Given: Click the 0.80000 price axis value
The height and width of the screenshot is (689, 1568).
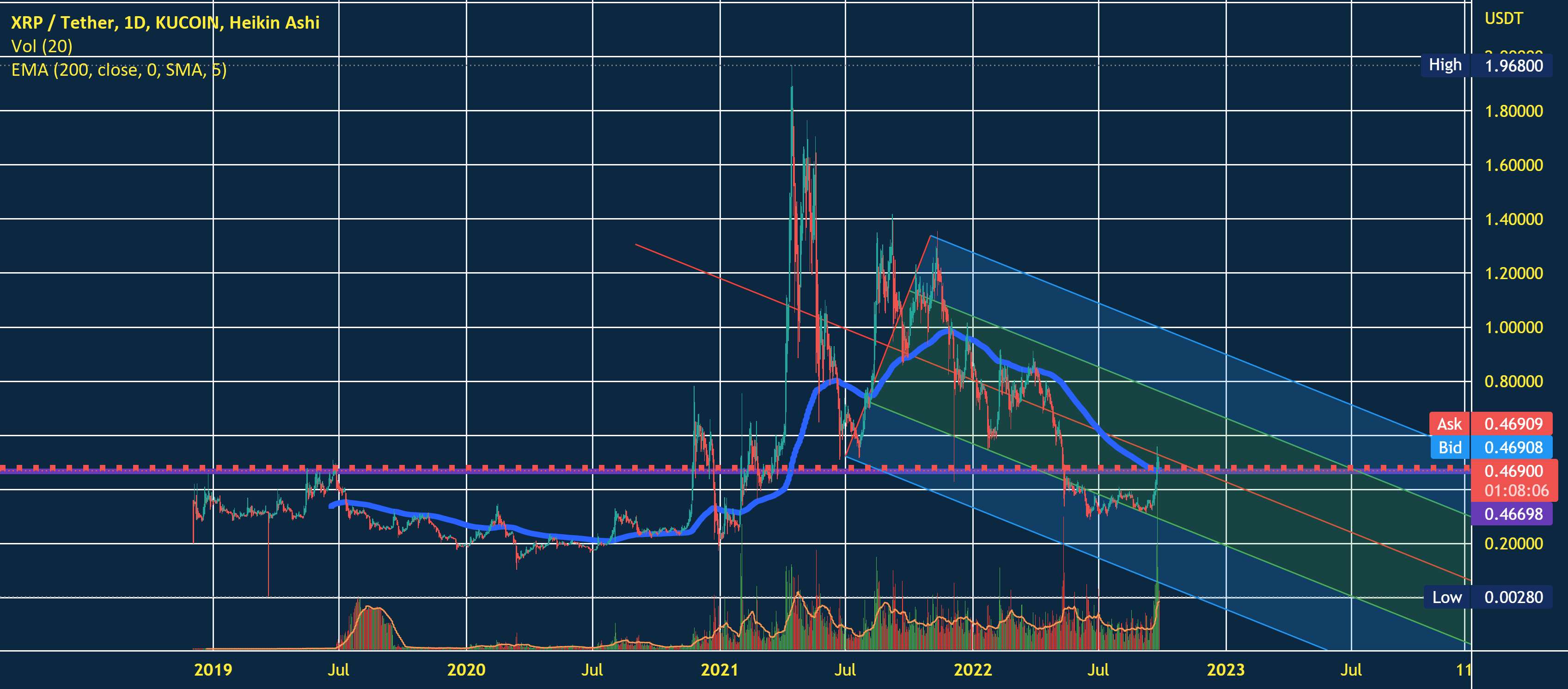Looking at the screenshot, I should coord(1514,382).
